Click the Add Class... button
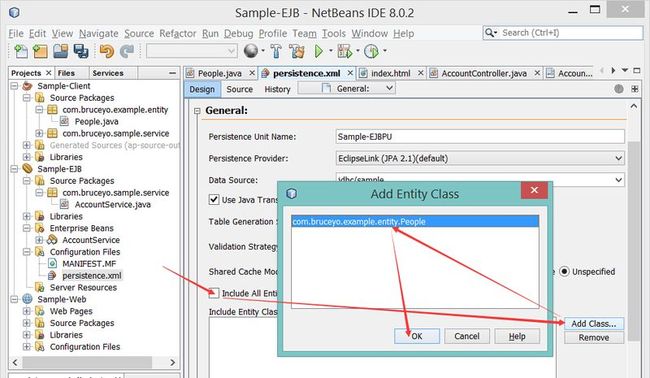 click(594, 324)
